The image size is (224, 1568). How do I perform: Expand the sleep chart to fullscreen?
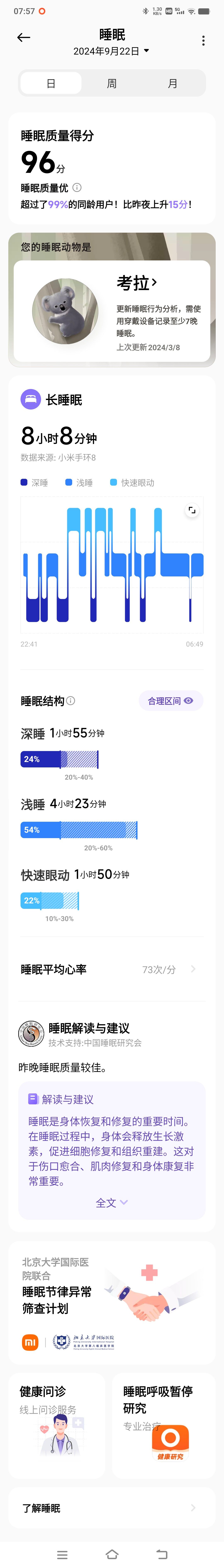click(x=192, y=510)
